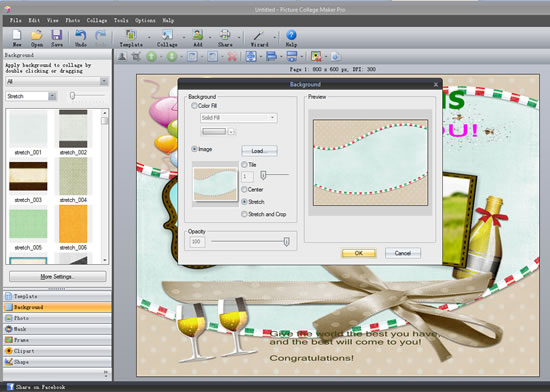Click the Frame sidebar icon
Image resolution: width=550 pixels, height=392 pixels.
point(8,340)
